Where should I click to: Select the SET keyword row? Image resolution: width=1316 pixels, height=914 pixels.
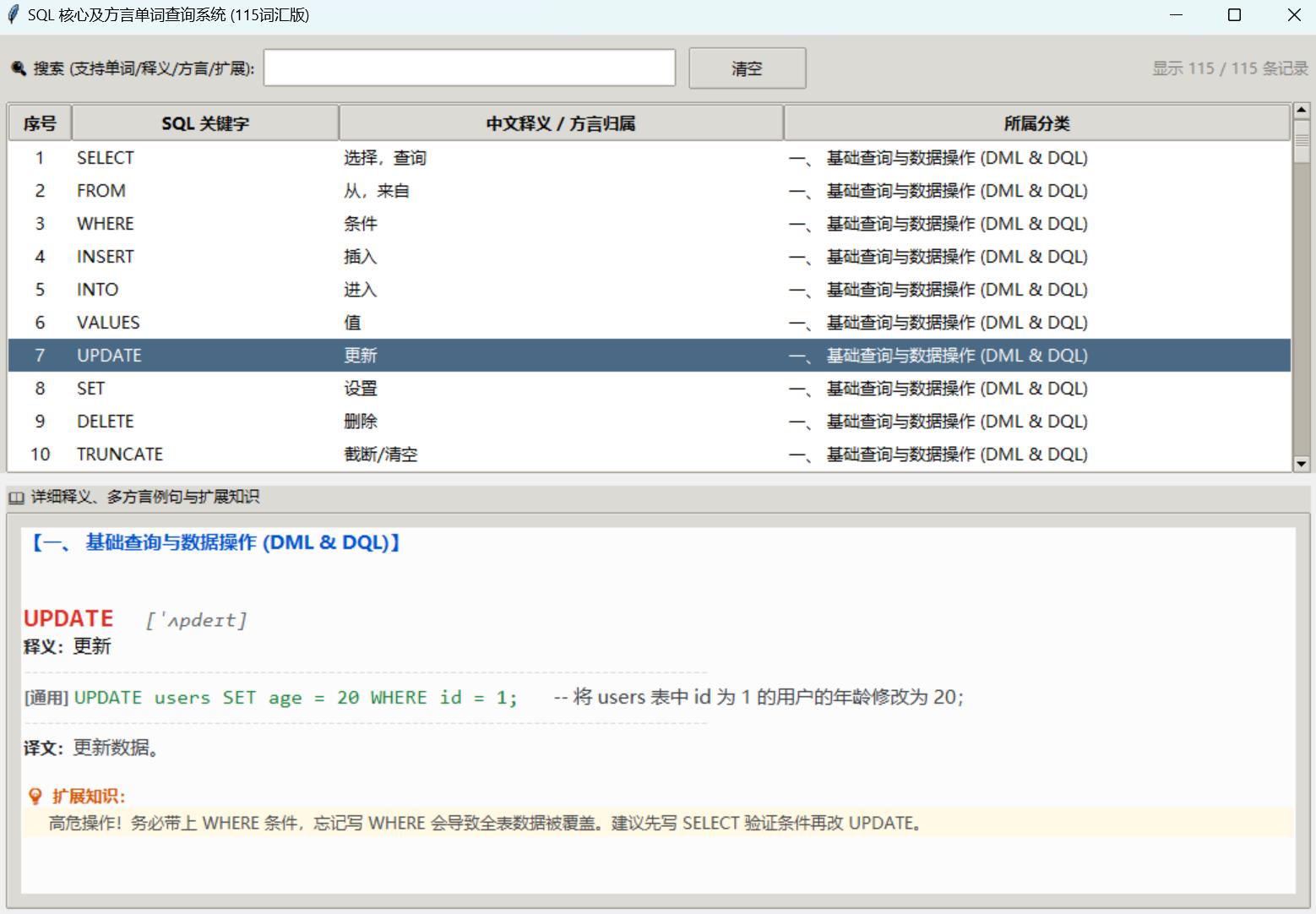click(650, 389)
